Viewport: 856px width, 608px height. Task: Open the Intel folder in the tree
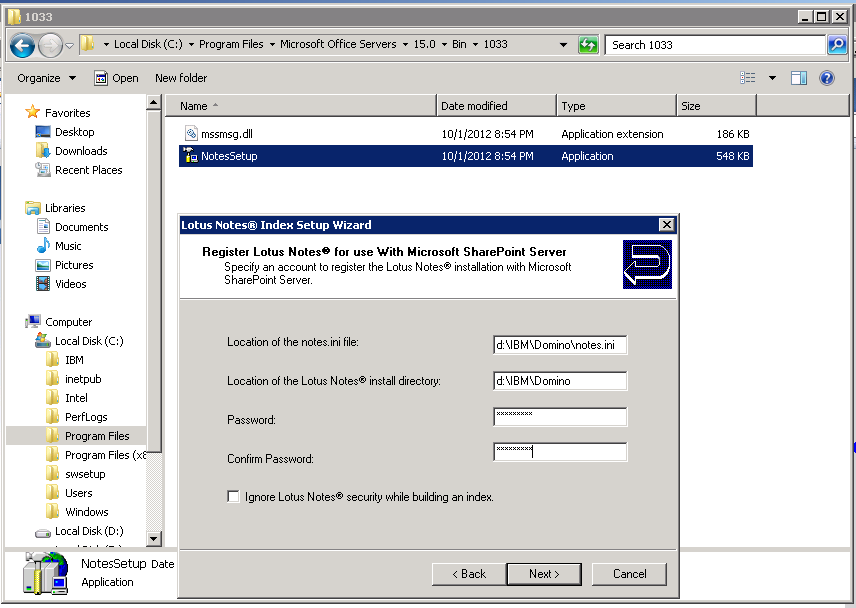pos(76,398)
